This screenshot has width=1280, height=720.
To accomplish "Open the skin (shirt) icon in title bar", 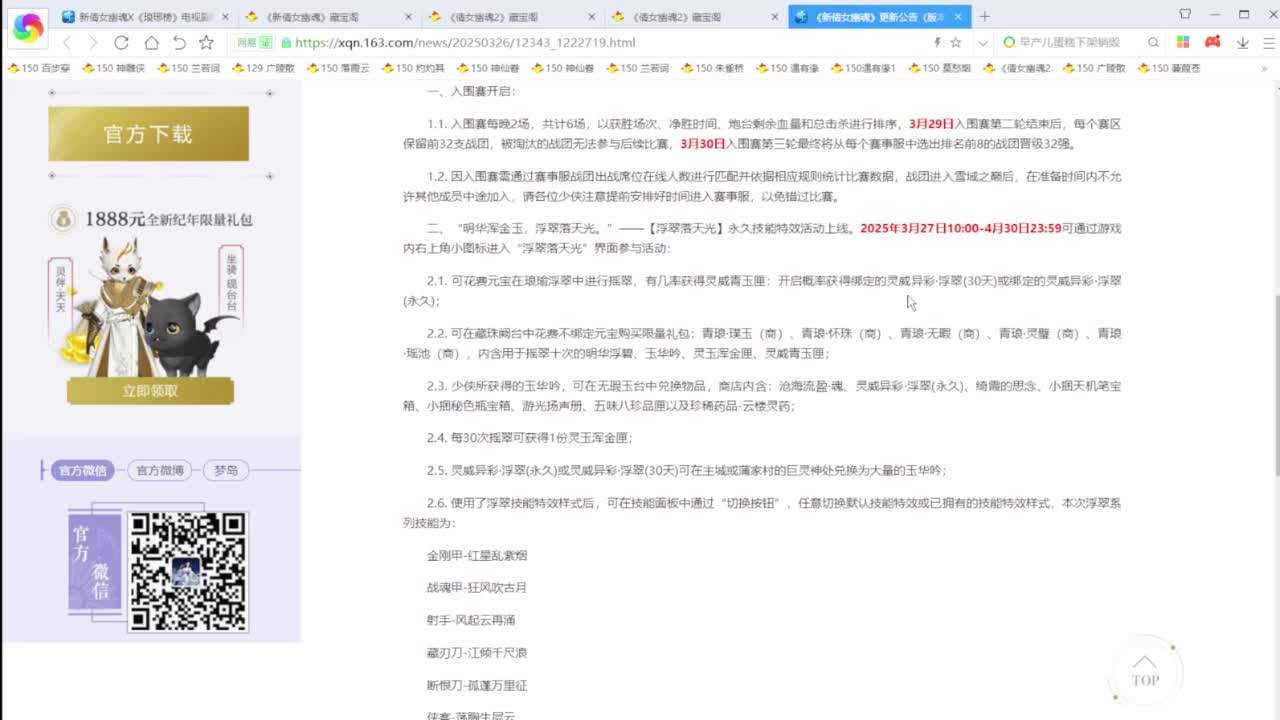I will (x=1185, y=15).
